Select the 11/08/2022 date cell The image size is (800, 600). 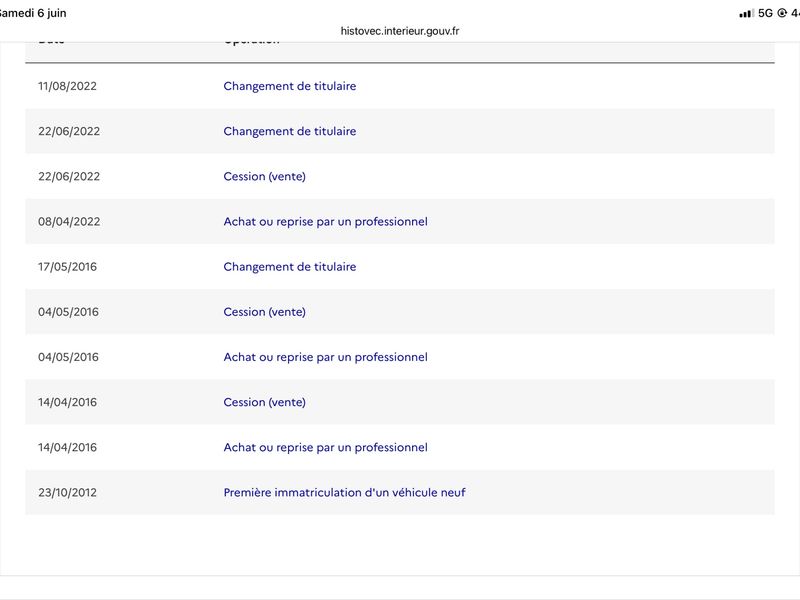(67, 86)
